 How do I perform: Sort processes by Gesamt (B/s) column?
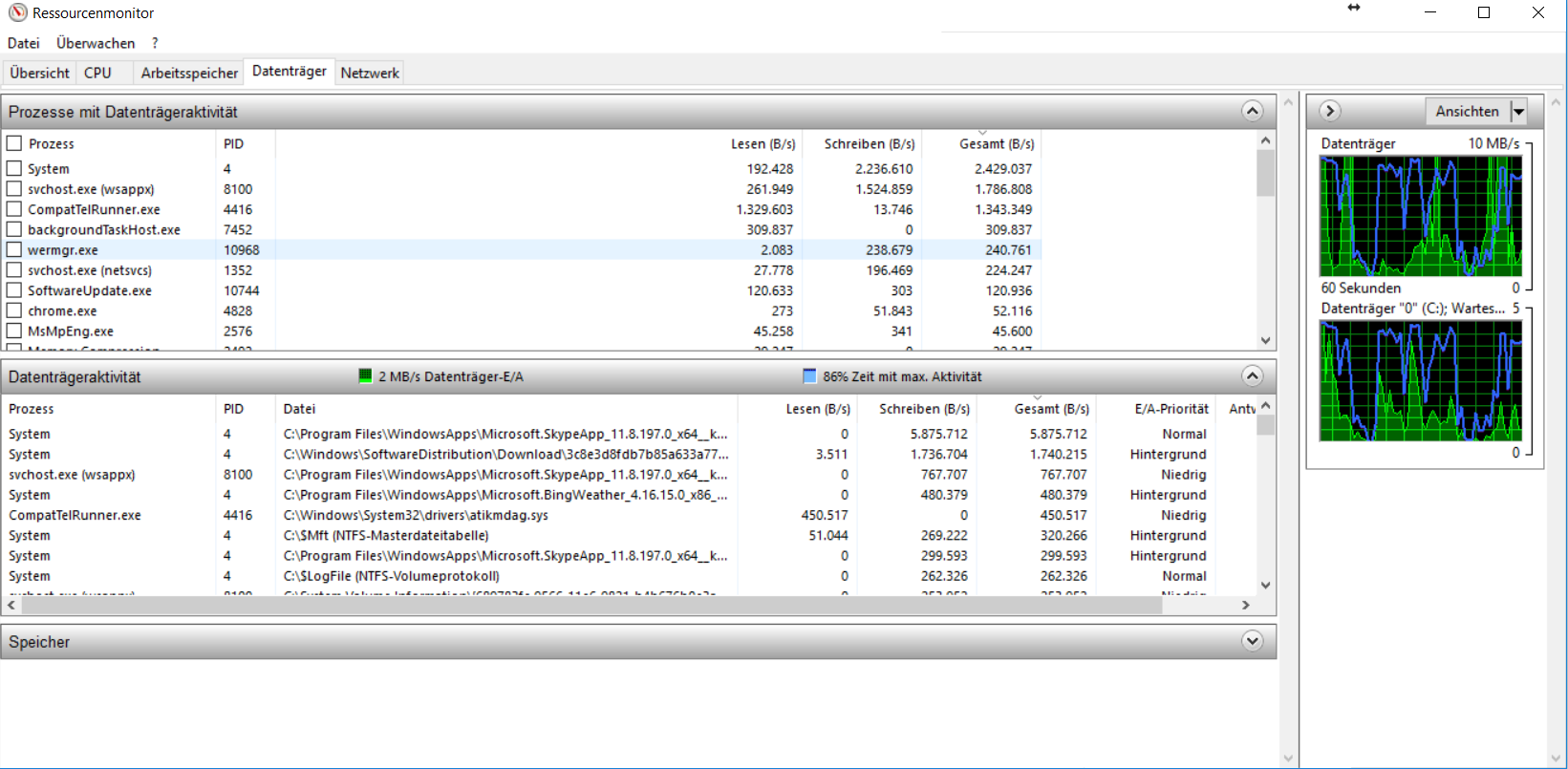[997, 143]
